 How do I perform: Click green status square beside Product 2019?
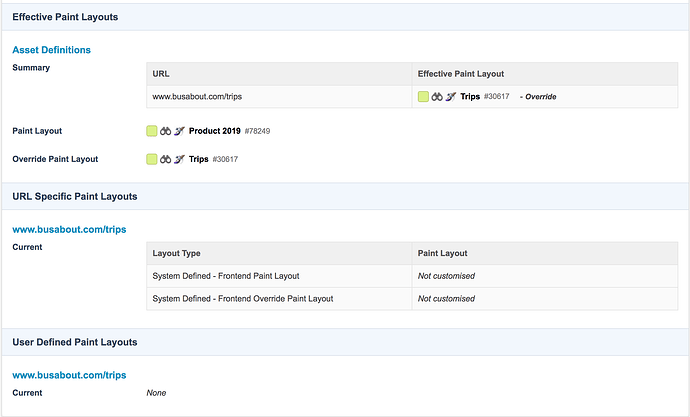[151, 131]
